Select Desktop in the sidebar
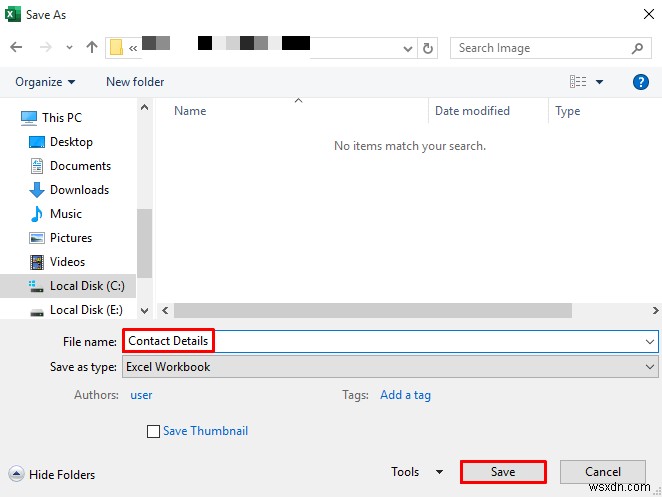Image resolution: width=662 pixels, height=497 pixels. (x=71, y=142)
